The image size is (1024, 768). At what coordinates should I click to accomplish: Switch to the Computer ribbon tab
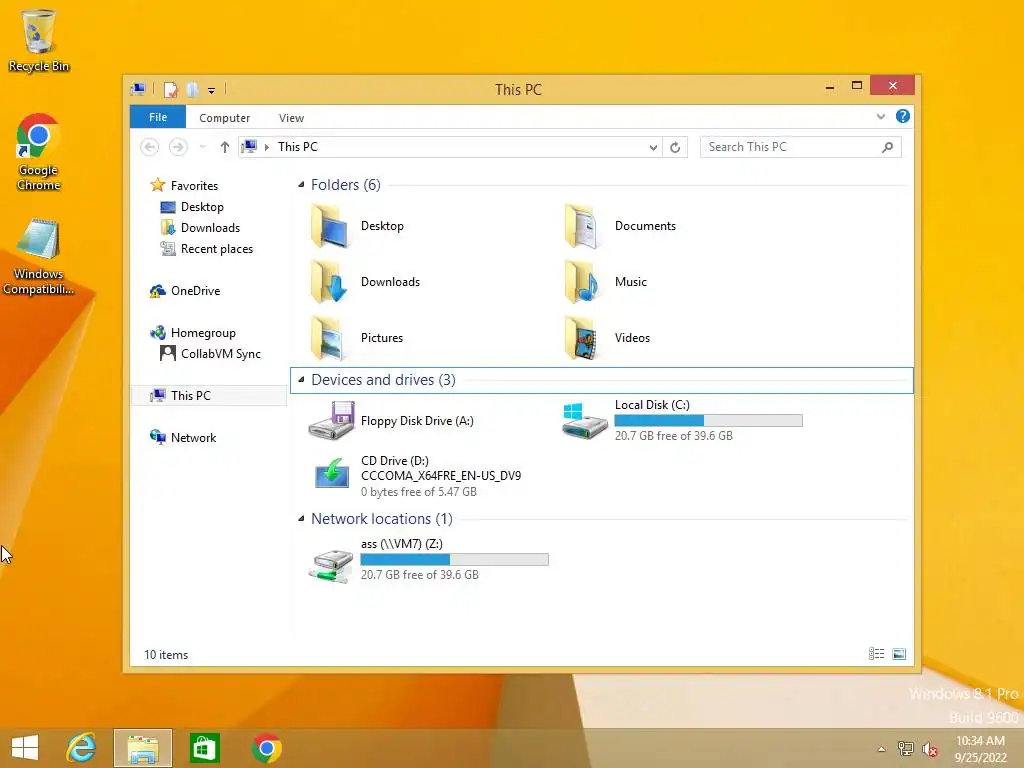coord(225,118)
